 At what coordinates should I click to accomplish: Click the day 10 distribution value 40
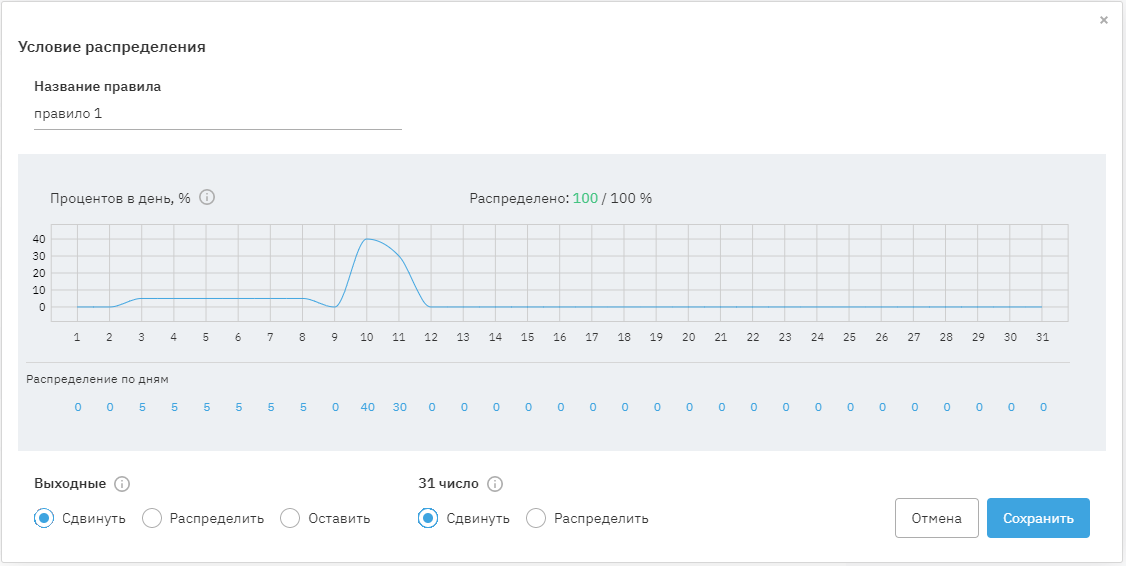pos(367,407)
